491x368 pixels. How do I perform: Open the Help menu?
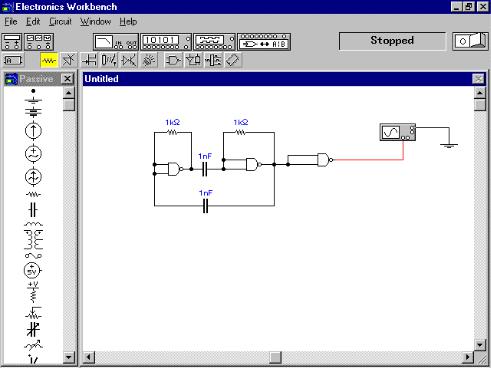click(128, 22)
